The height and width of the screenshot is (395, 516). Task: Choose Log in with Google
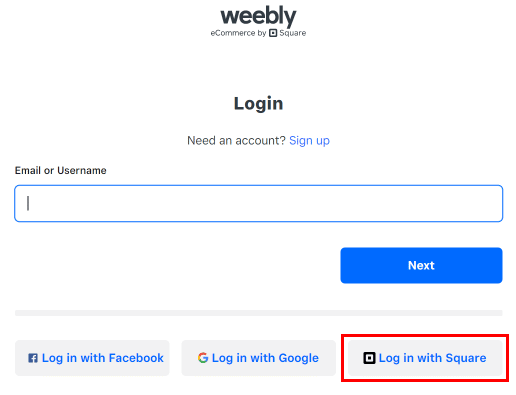[x=259, y=358]
